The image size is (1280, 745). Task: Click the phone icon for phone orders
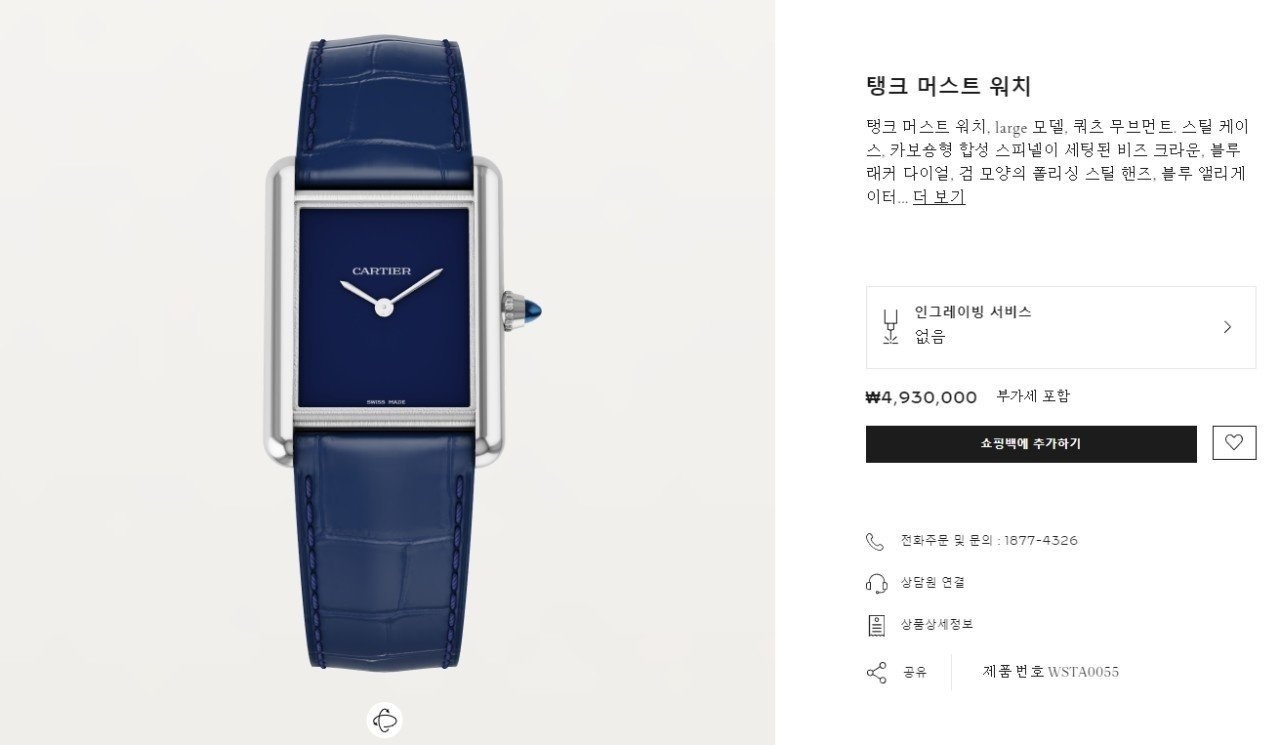[875, 541]
